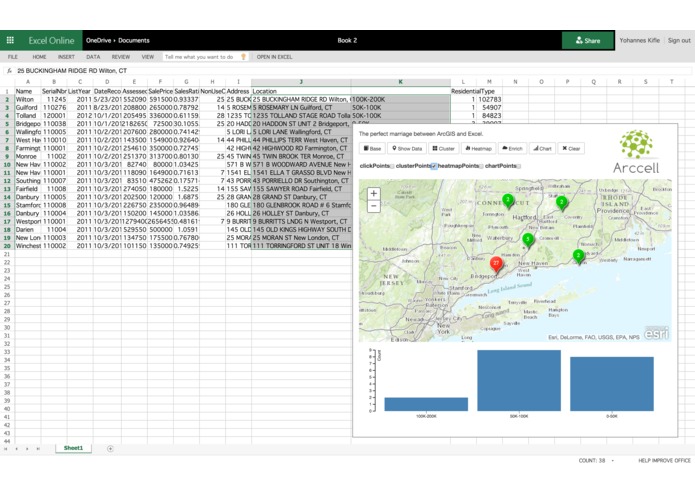Click the Location header cell
695x494 pixels.
pos(301,91)
